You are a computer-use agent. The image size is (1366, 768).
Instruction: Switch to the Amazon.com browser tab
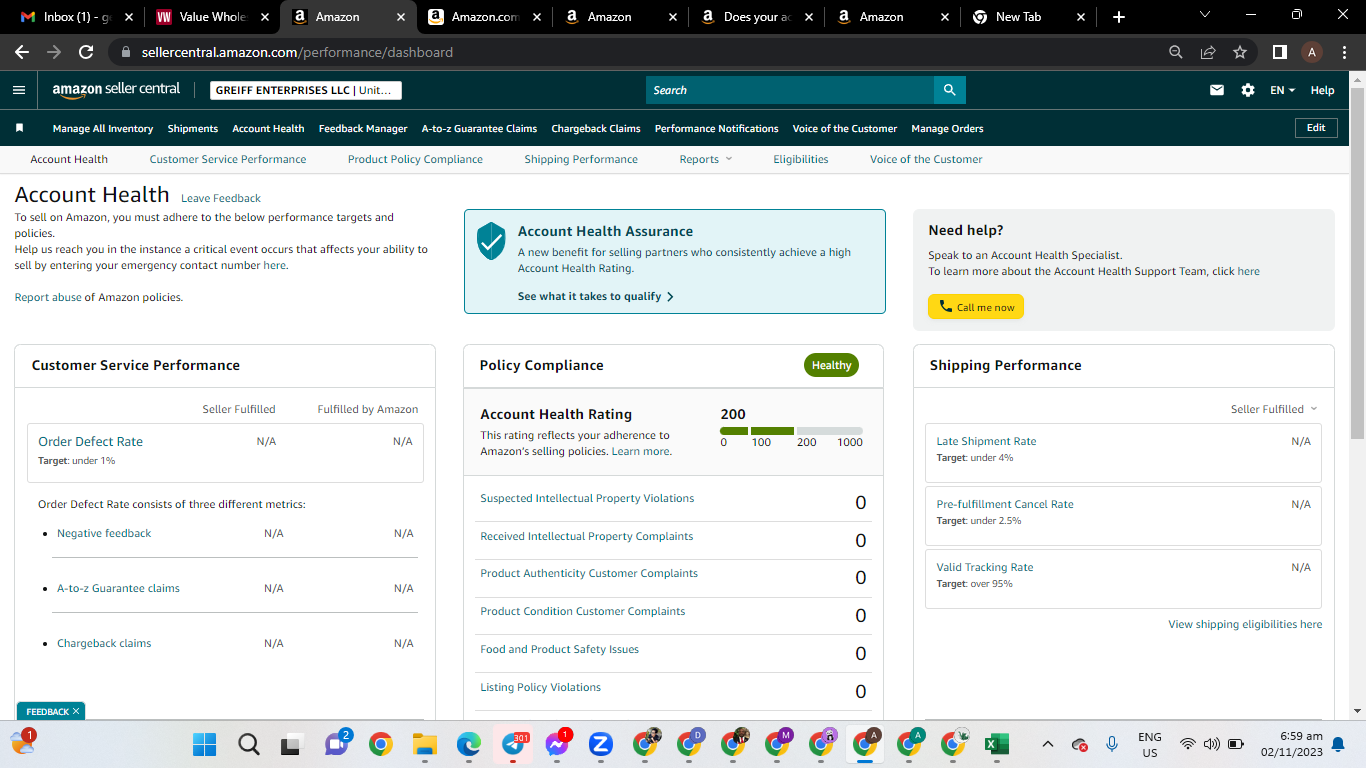pyautogui.click(x=486, y=17)
